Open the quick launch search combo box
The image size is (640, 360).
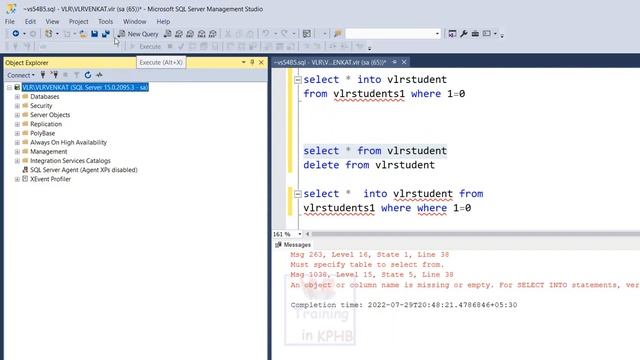393,34
